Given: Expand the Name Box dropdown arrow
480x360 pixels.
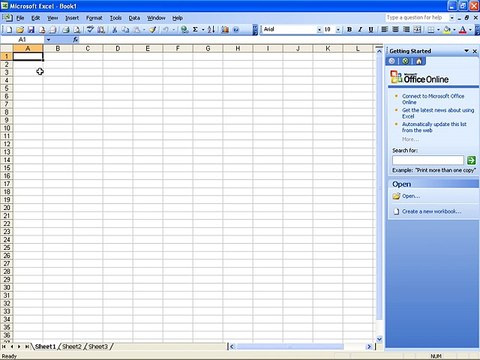Looking at the screenshot, I should tap(48, 40).
